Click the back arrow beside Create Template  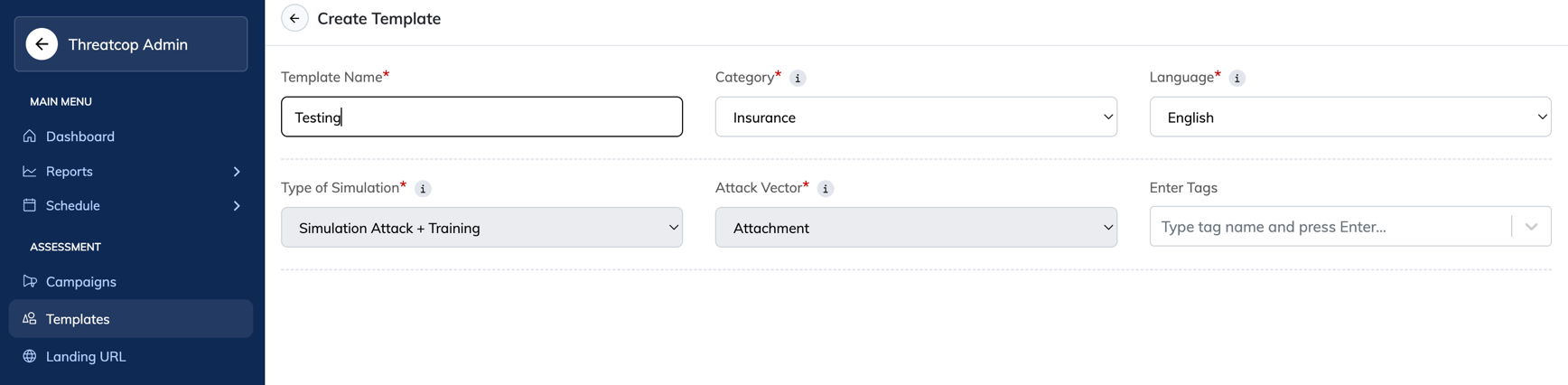294,18
